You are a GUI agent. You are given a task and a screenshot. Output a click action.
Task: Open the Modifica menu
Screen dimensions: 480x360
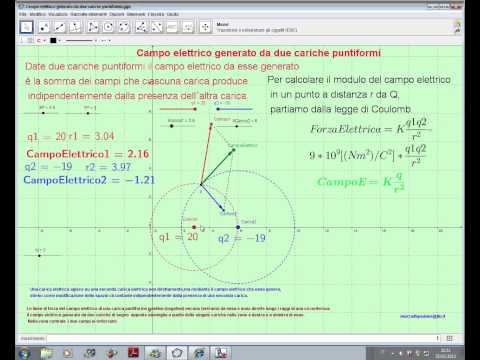[x=37, y=14]
